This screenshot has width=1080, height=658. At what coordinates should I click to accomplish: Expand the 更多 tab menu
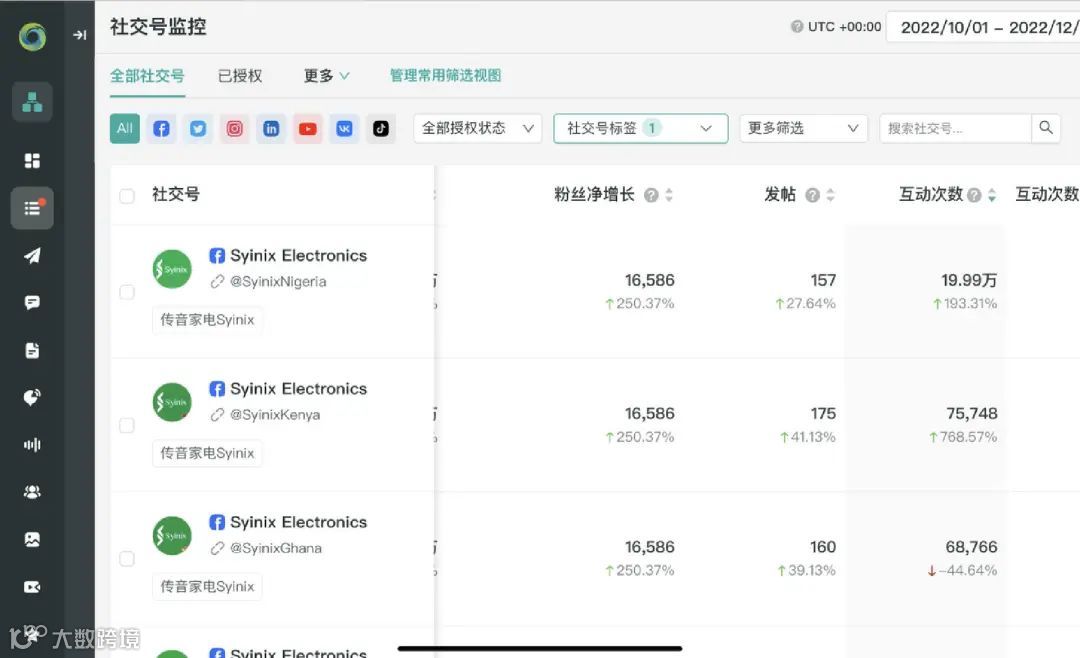point(326,76)
